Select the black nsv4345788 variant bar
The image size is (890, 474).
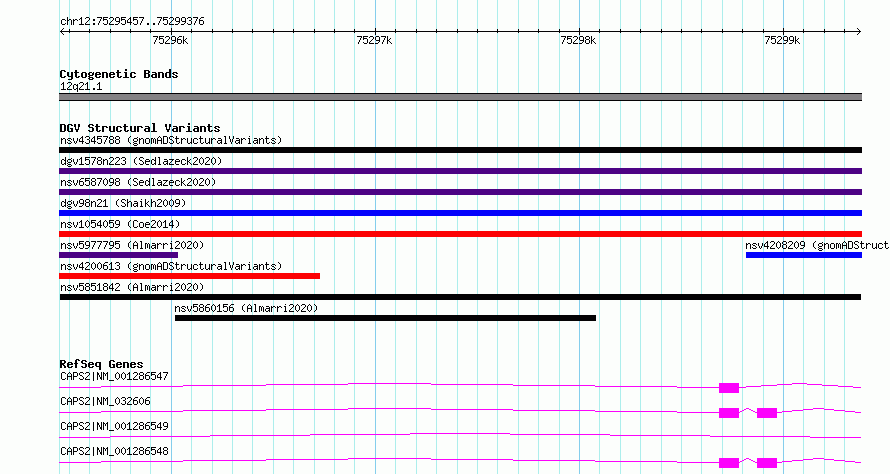[x=460, y=150]
